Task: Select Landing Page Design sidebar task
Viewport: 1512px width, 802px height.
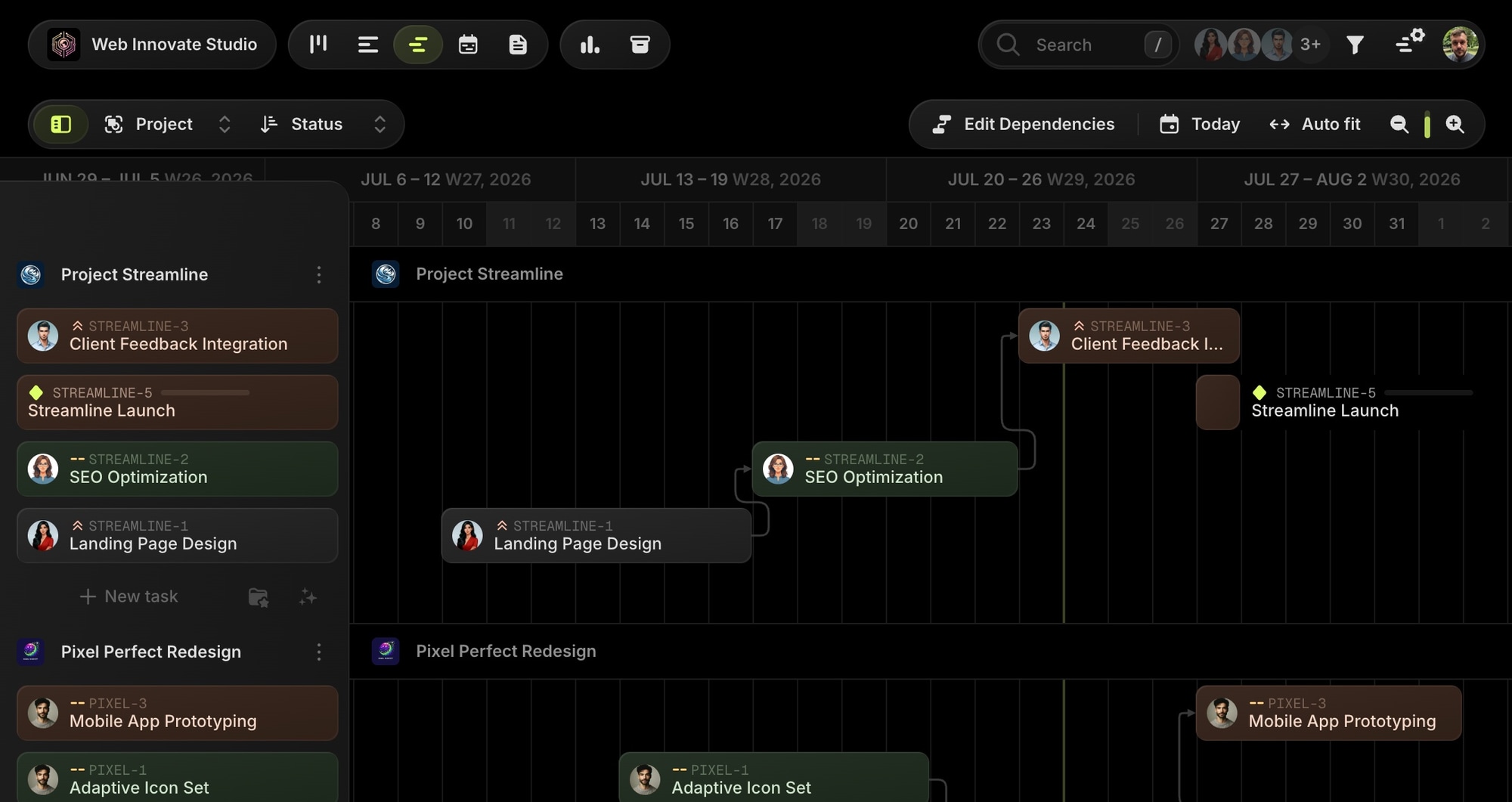Action: pyautogui.click(x=178, y=535)
